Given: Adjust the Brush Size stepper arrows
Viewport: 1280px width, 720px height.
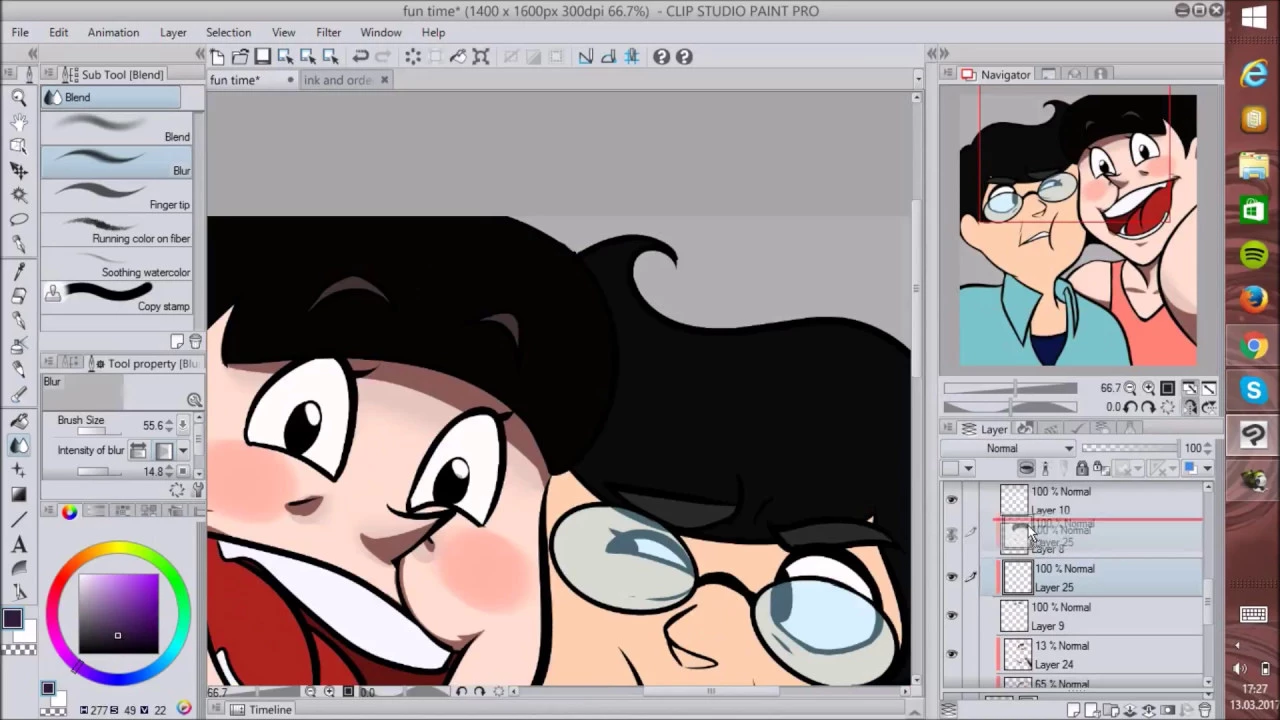Looking at the screenshot, I should pos(169,425).
